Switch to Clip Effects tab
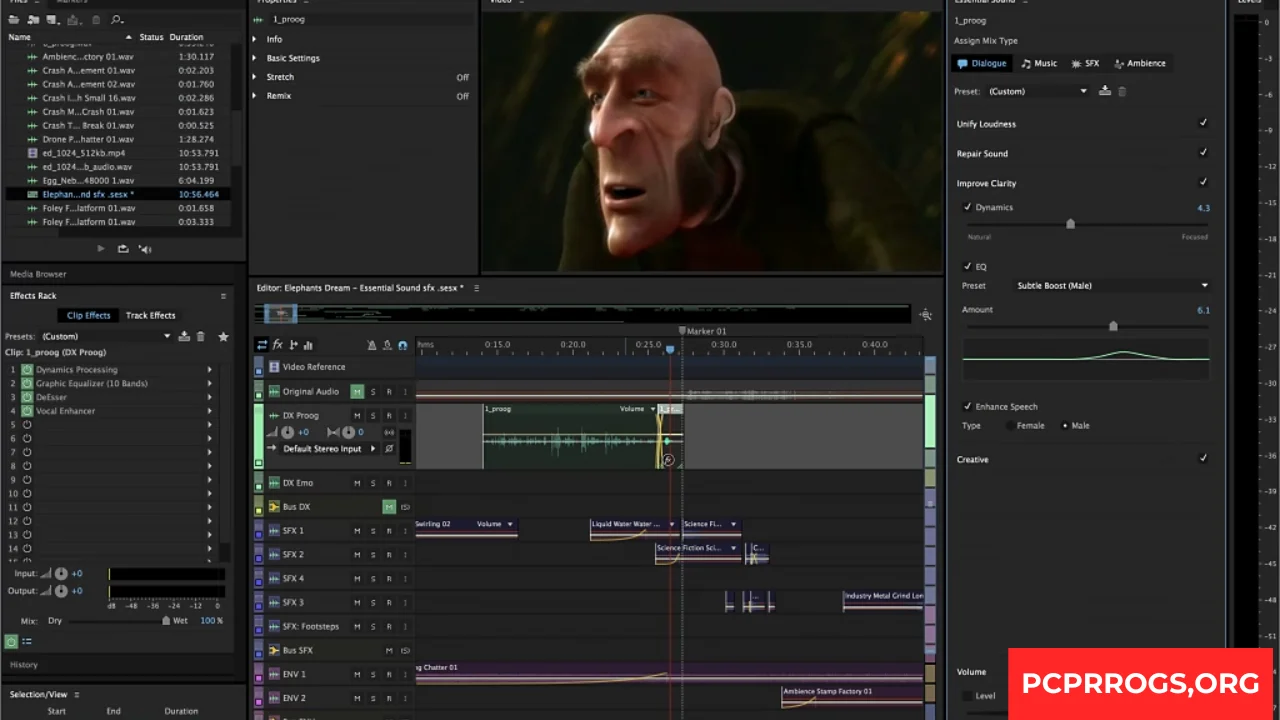The width and height of the screenshot is (1280, 720). tap(89, 315)
